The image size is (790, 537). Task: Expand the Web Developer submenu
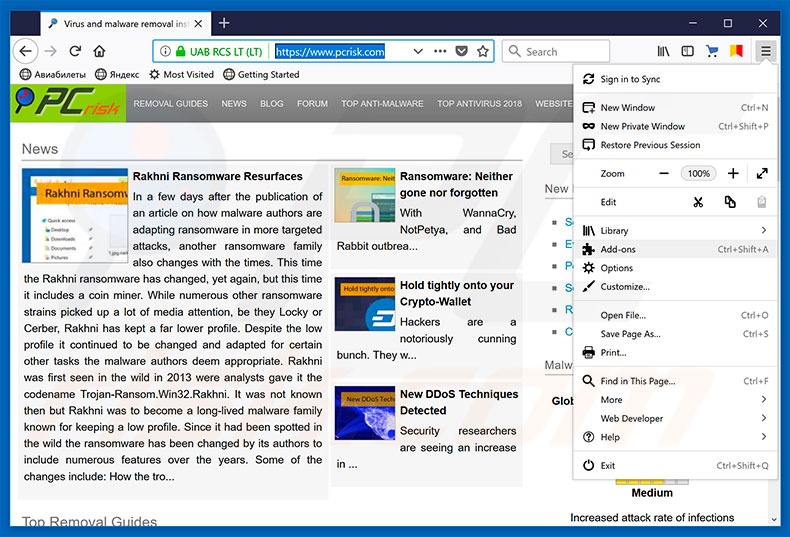pyautogui.click(x=675, y=418)
